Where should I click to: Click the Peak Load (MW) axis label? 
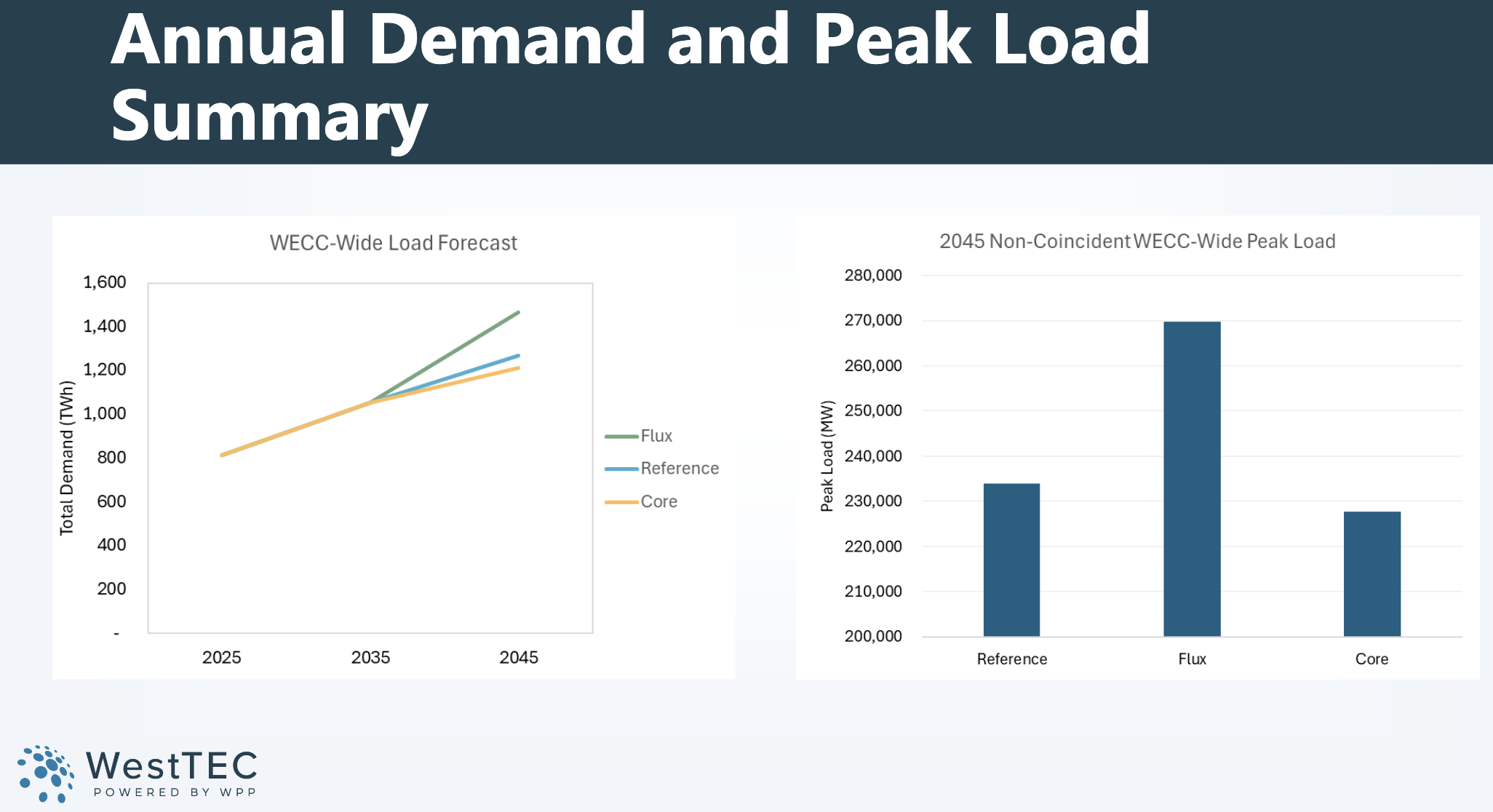pos(827,456)
